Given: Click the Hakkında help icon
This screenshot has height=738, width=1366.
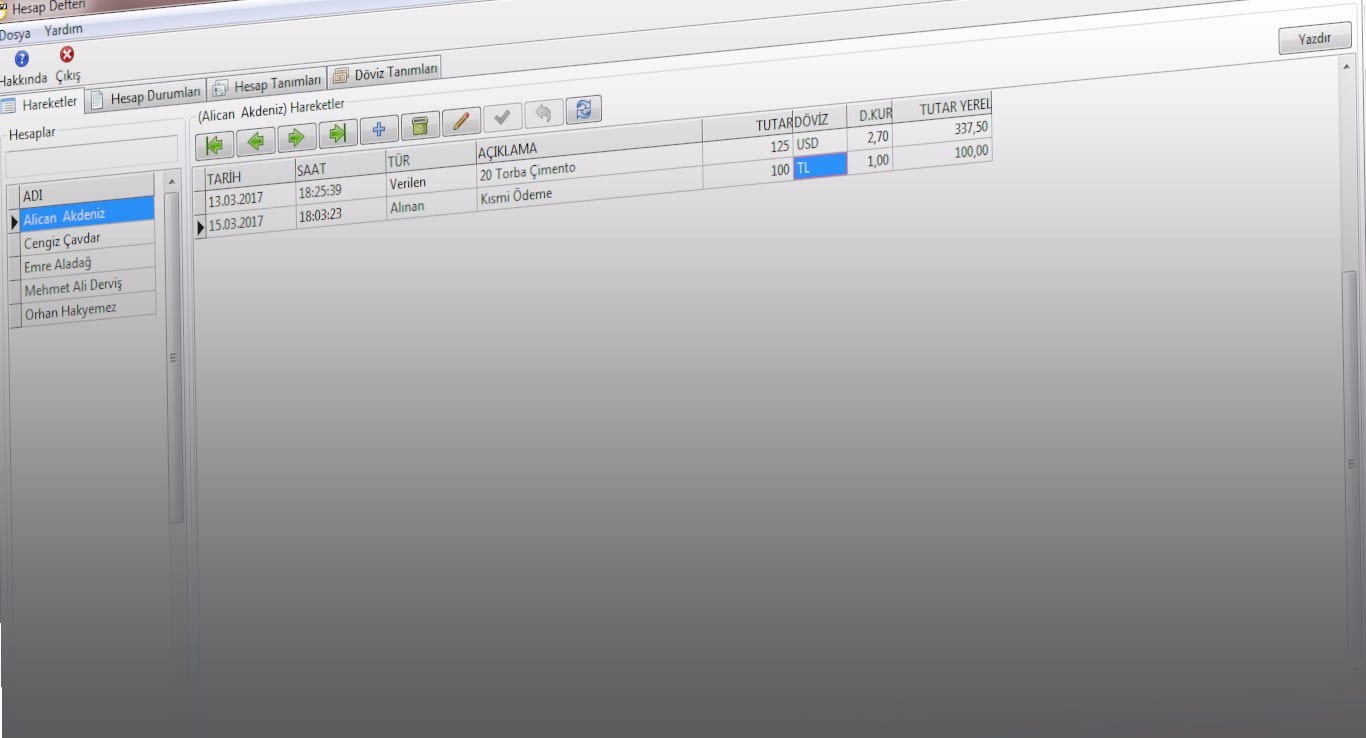Looking at the screenshot, I should [x=21, y=59].
